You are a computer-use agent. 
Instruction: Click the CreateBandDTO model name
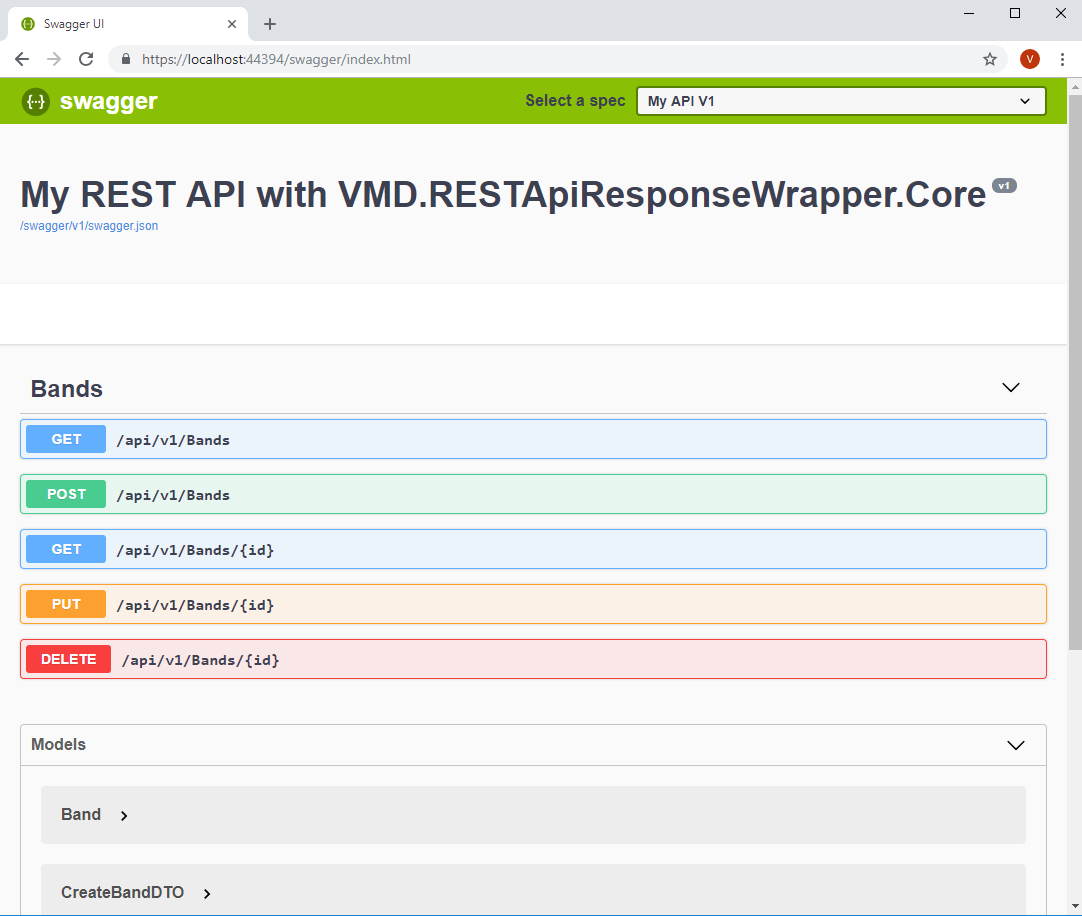pos(122,893)
